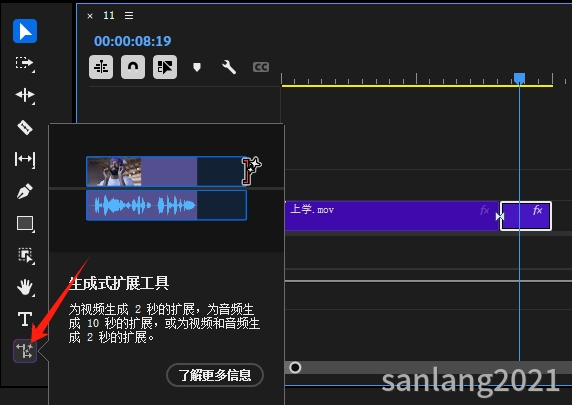Add a marker with the marker icon
The height and width of the screenshot is (405, 572).
(x=197, y=67)
